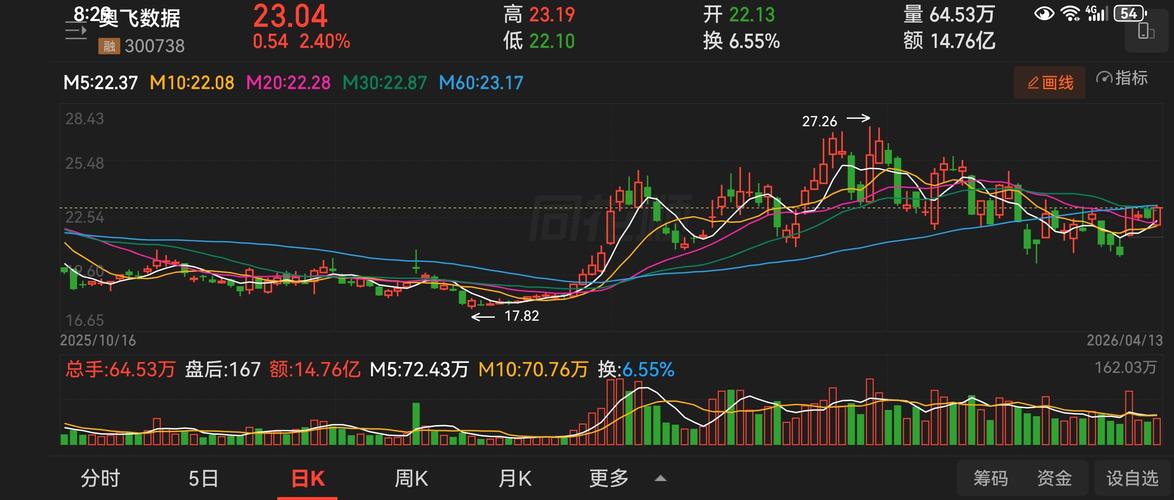Viewport: 1174px width, 500px height.
Task: Tap the Wi-Fi status icon
Action: [1071, 13]
